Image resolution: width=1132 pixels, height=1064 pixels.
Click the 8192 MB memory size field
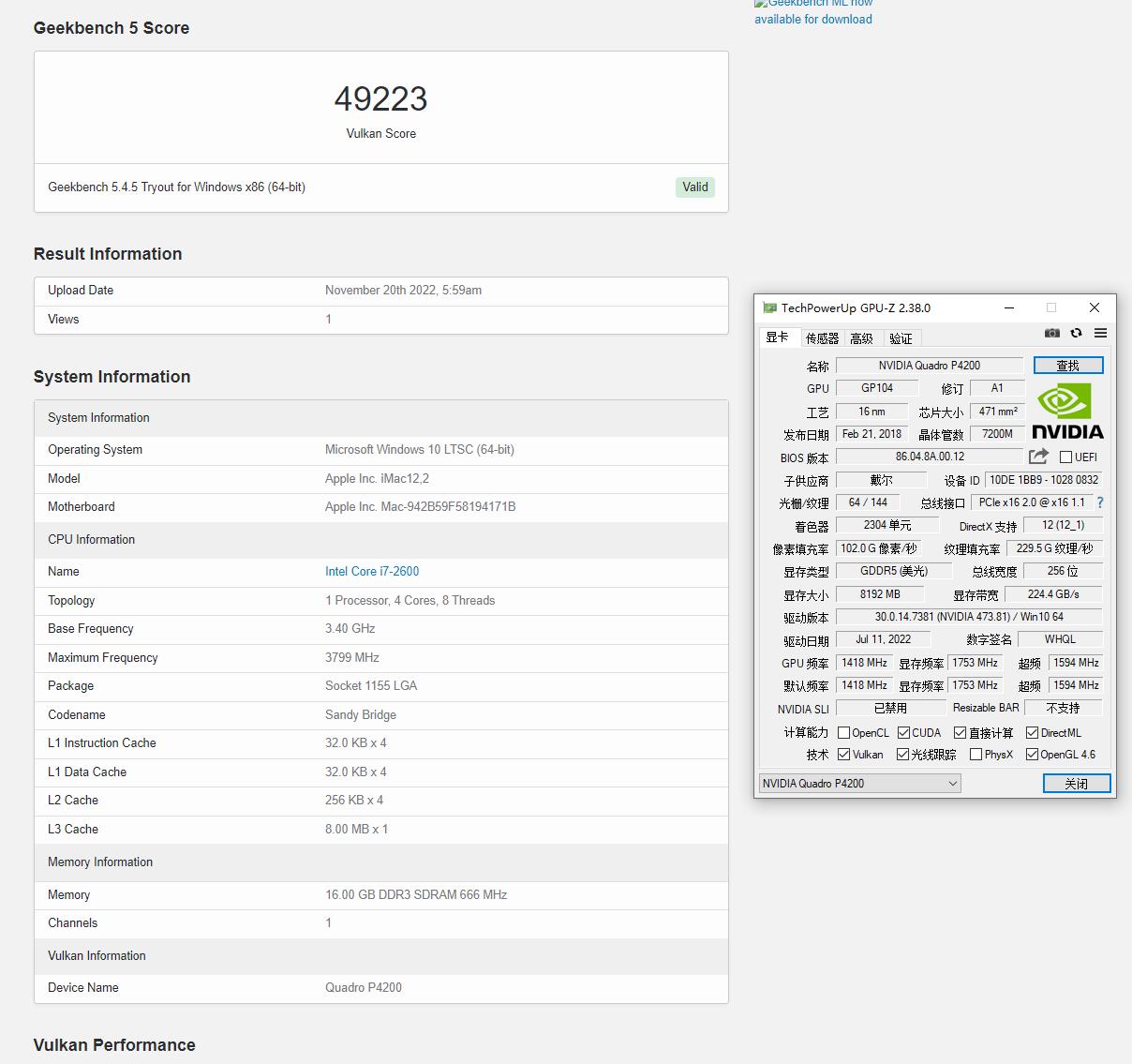[x=880, y=594]
